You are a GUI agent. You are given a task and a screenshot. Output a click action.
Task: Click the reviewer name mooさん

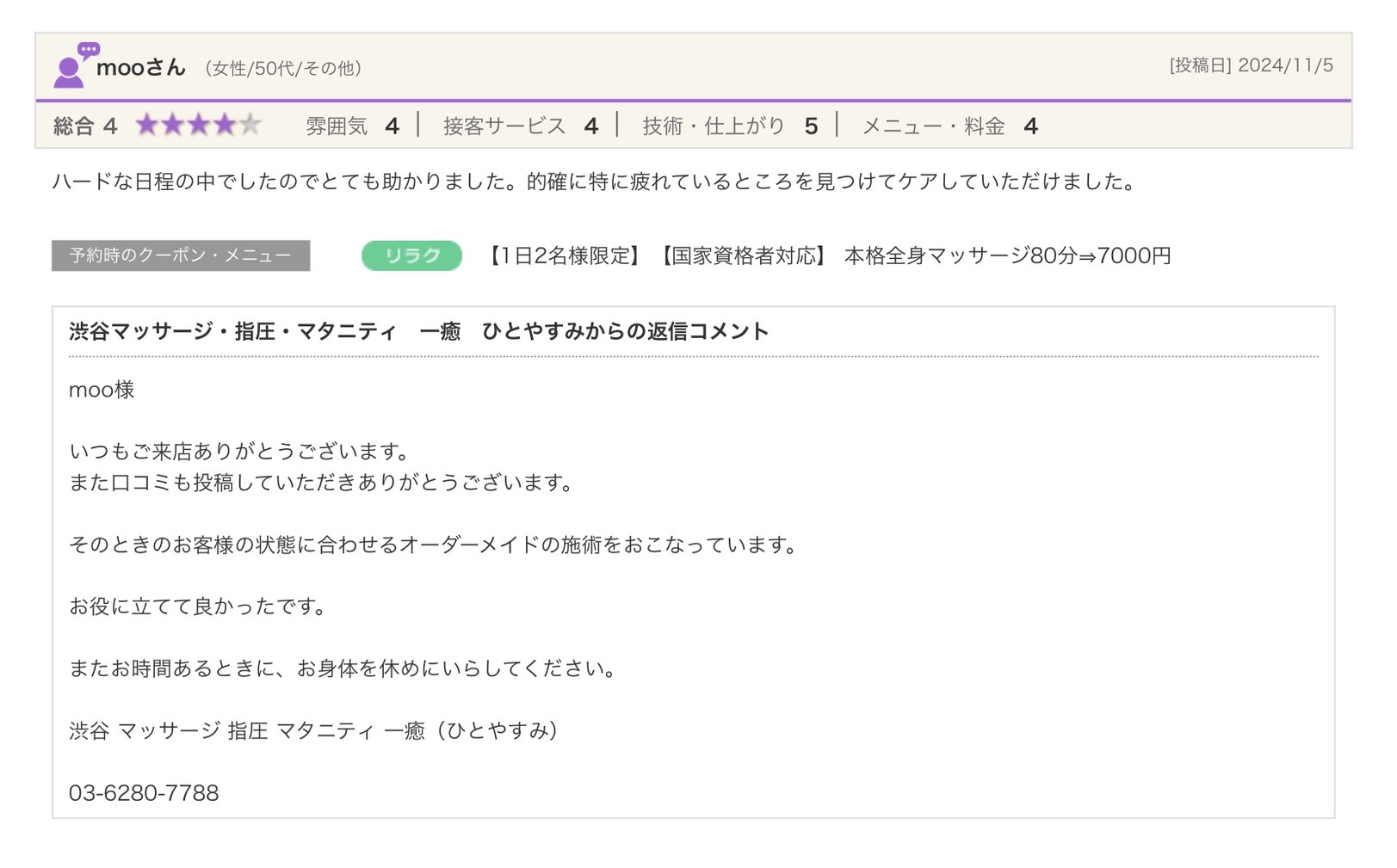[141, 67]
